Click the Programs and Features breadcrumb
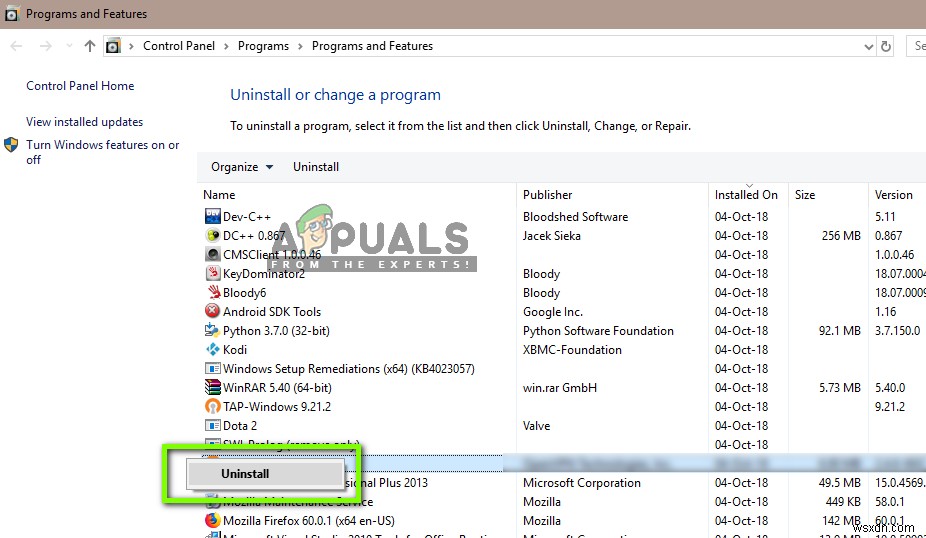The width and height of the screenshot is (926, 538). [372, 45]
